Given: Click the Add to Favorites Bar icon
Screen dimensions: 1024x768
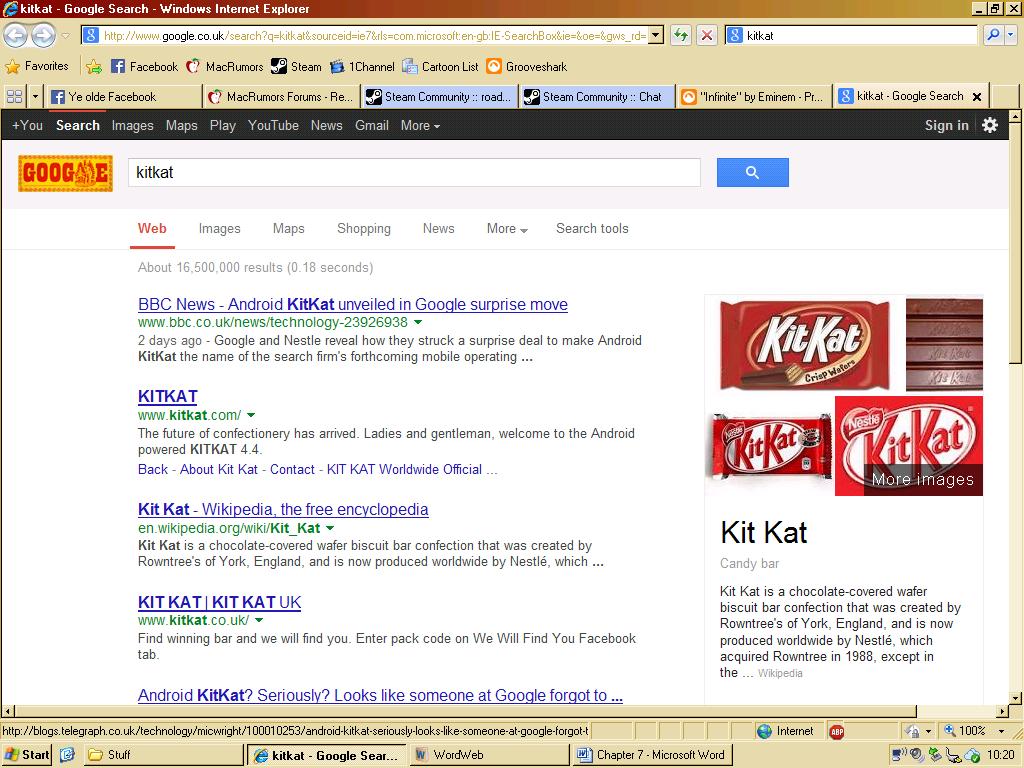Looking at the screenshot, I should [x=94, y=67].
